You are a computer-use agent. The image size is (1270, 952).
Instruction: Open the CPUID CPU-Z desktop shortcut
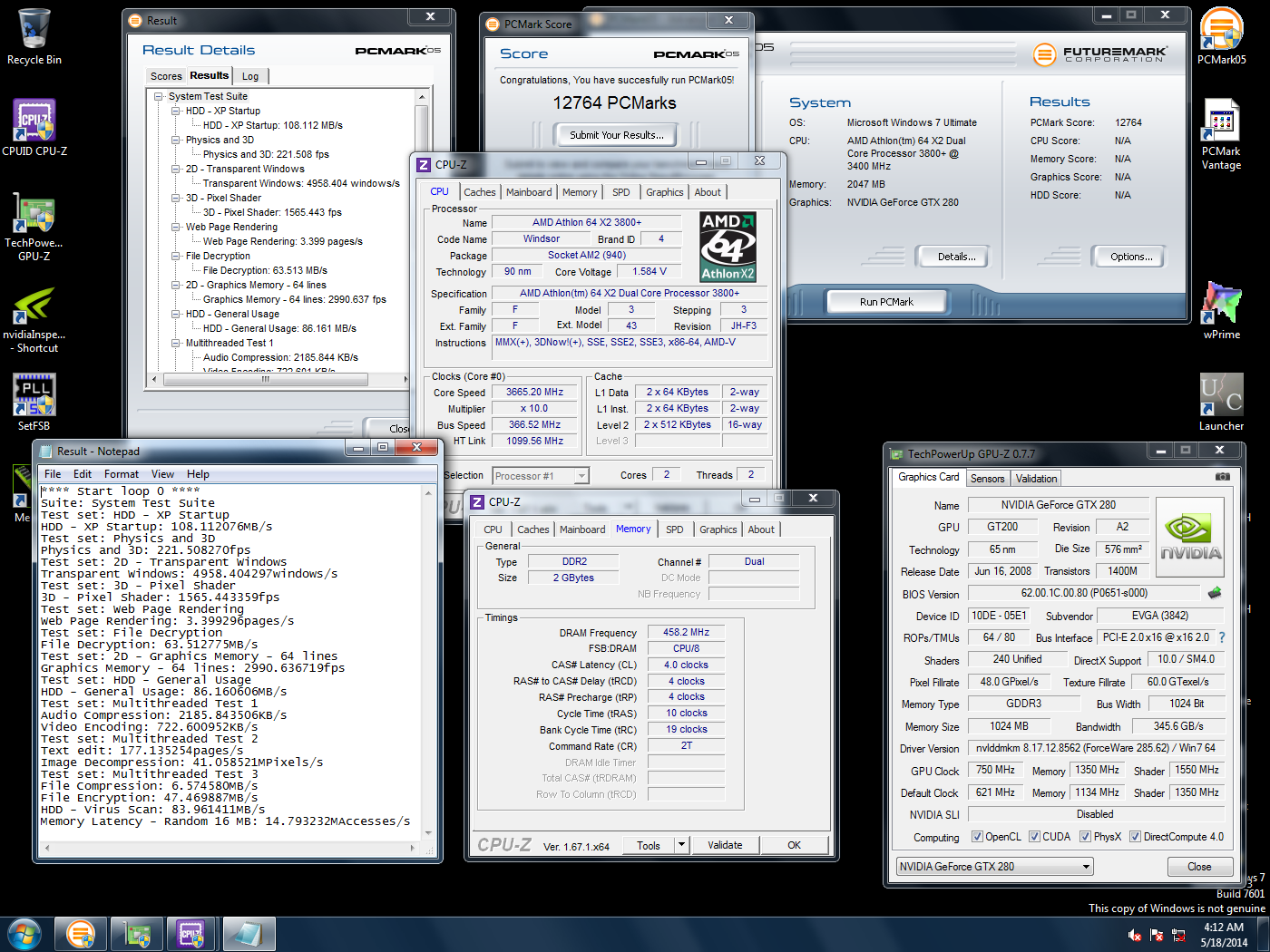point(34,128)
